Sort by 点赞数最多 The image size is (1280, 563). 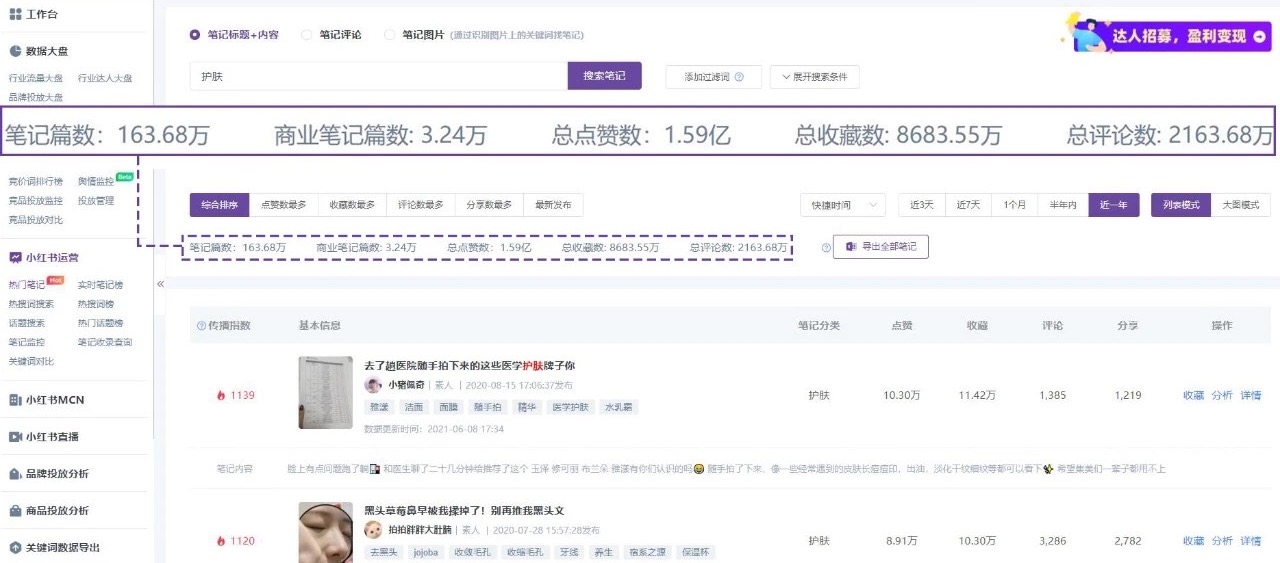[283, 205]
